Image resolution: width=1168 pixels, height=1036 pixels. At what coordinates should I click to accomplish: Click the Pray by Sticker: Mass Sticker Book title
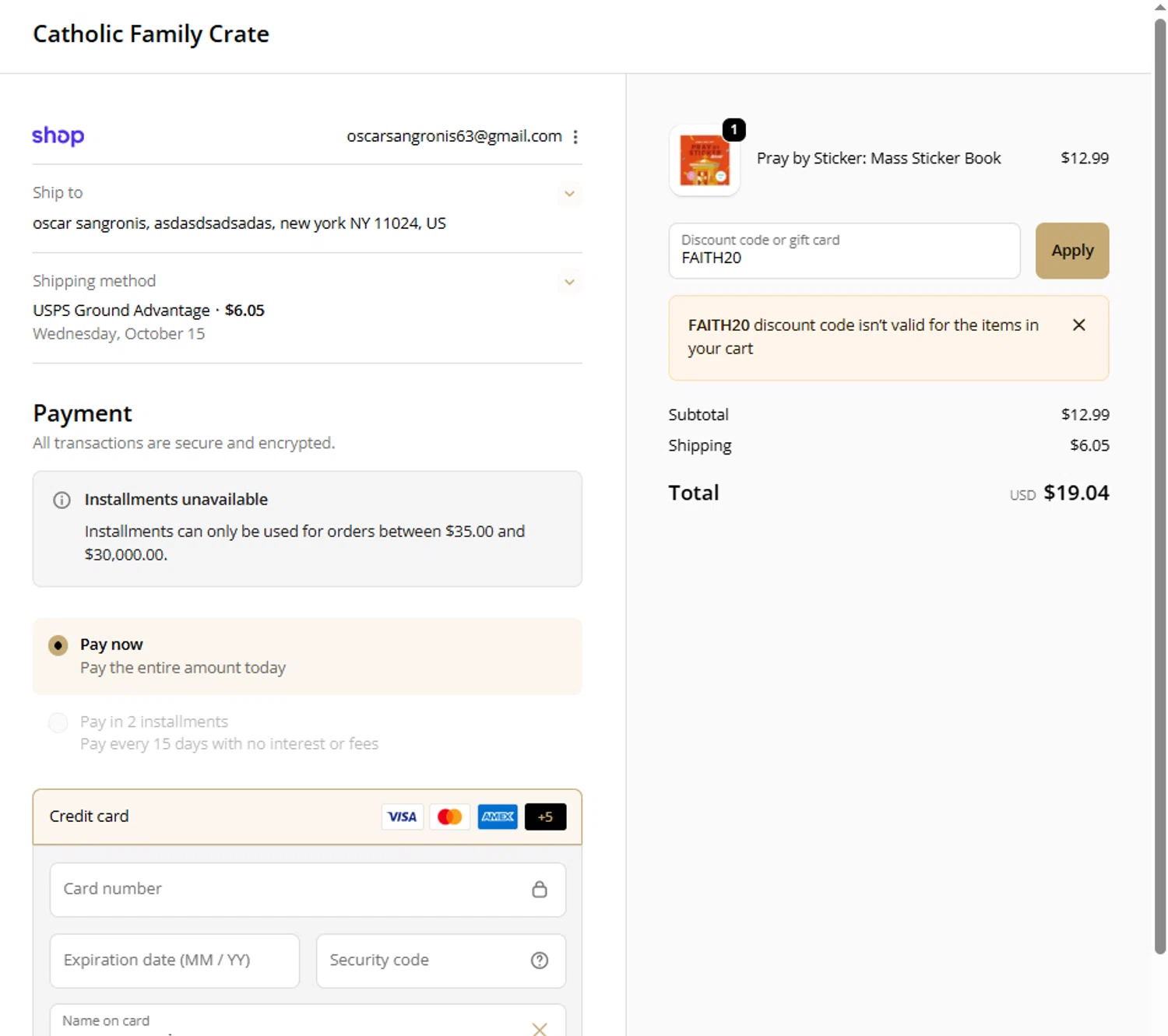tap(878, 158)
